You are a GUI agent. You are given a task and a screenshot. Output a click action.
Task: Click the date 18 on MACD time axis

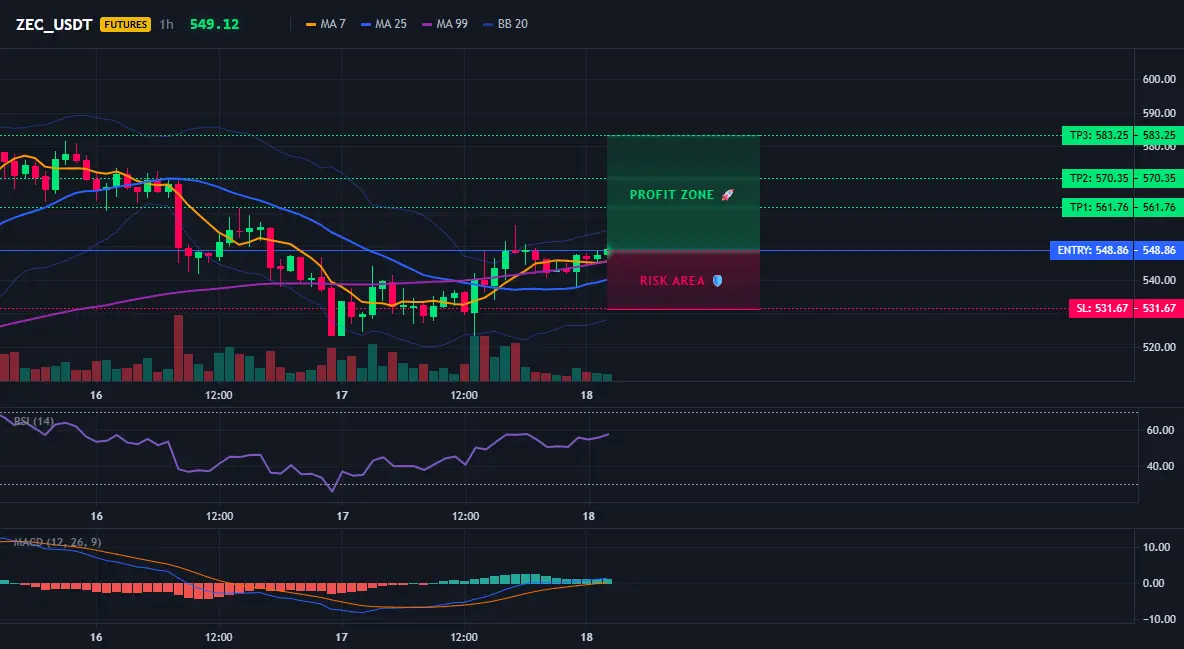pos(588,637)
